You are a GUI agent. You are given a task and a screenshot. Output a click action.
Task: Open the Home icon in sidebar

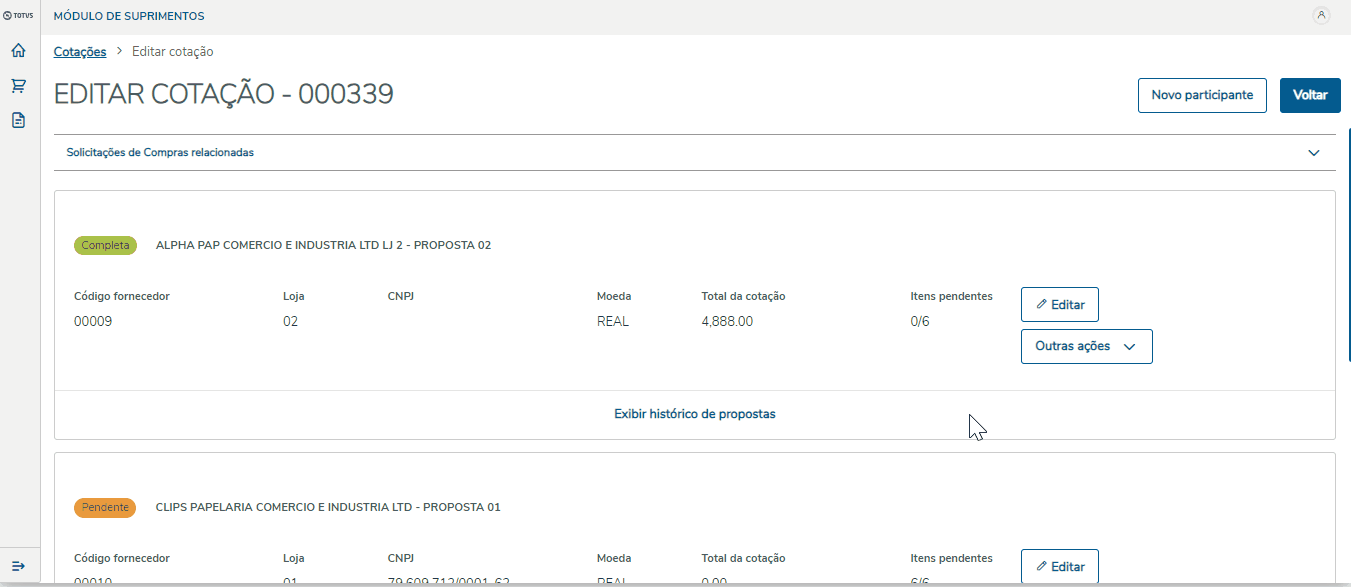pos(18,51)
